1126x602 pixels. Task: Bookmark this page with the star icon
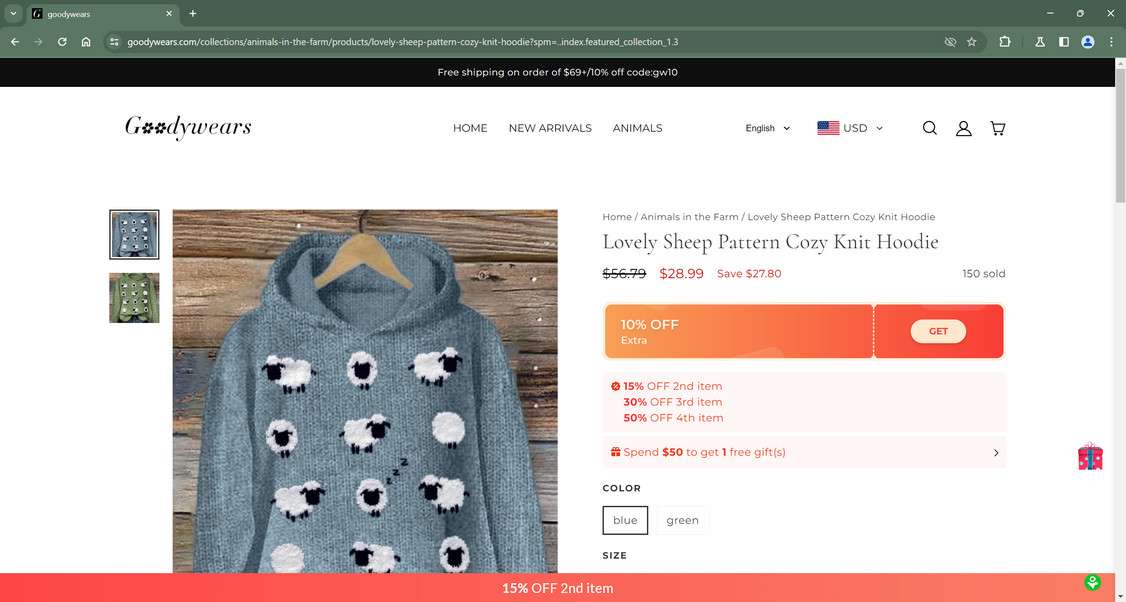coord(971,42)
